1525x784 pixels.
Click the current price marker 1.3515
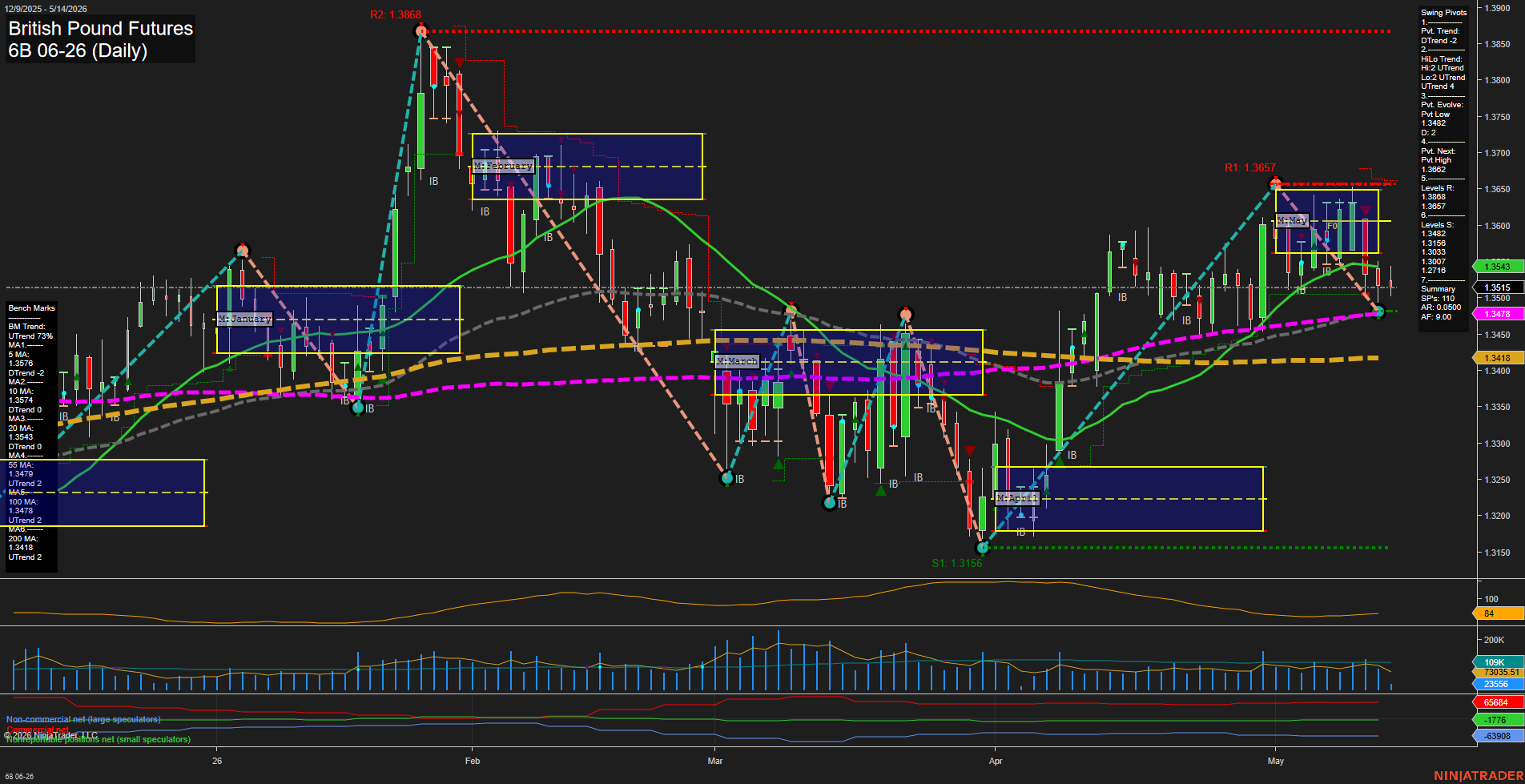[1498, 287]
